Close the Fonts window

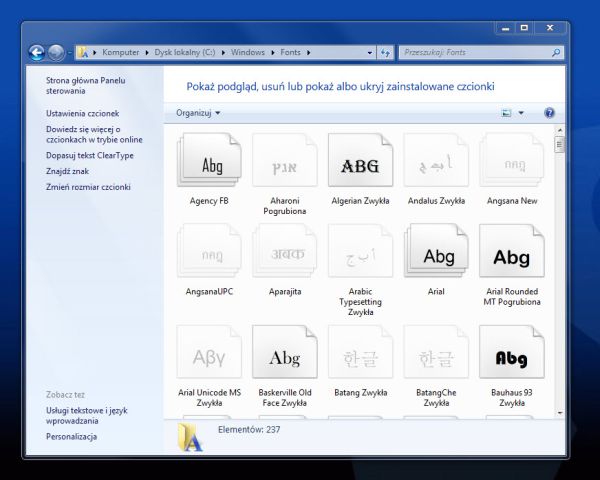550,28
